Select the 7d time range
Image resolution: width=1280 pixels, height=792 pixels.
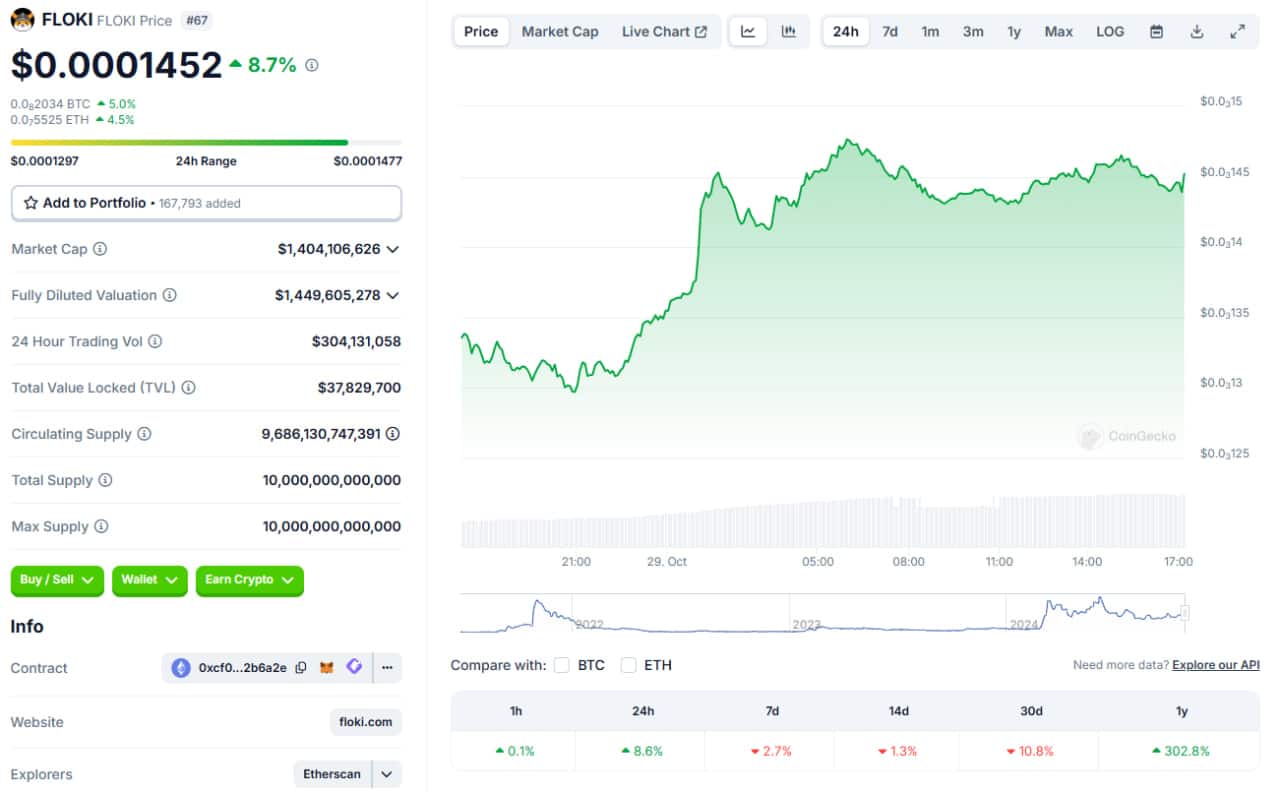(890, 31)
